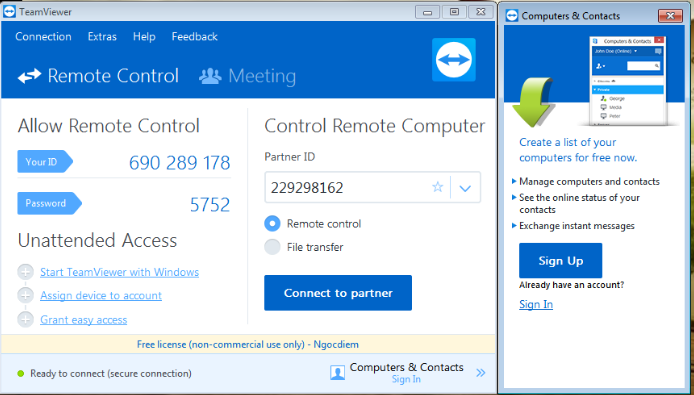This screenshot has height=395, width=694.
Task: Click the Sign In link in the bottom status bar
Action: (406, 380)
